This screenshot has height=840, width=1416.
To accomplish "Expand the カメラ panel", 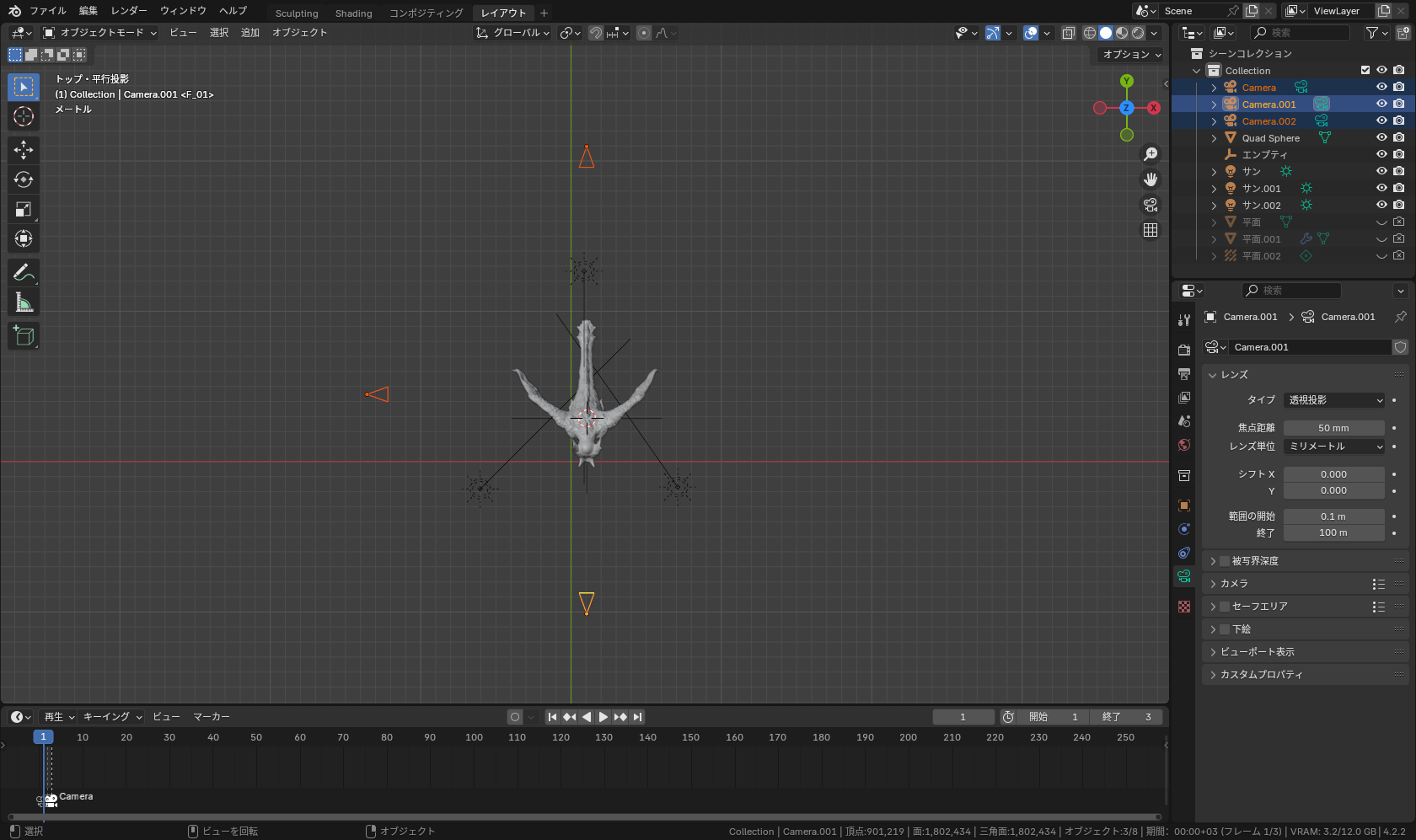I will tap(1212, 584).
